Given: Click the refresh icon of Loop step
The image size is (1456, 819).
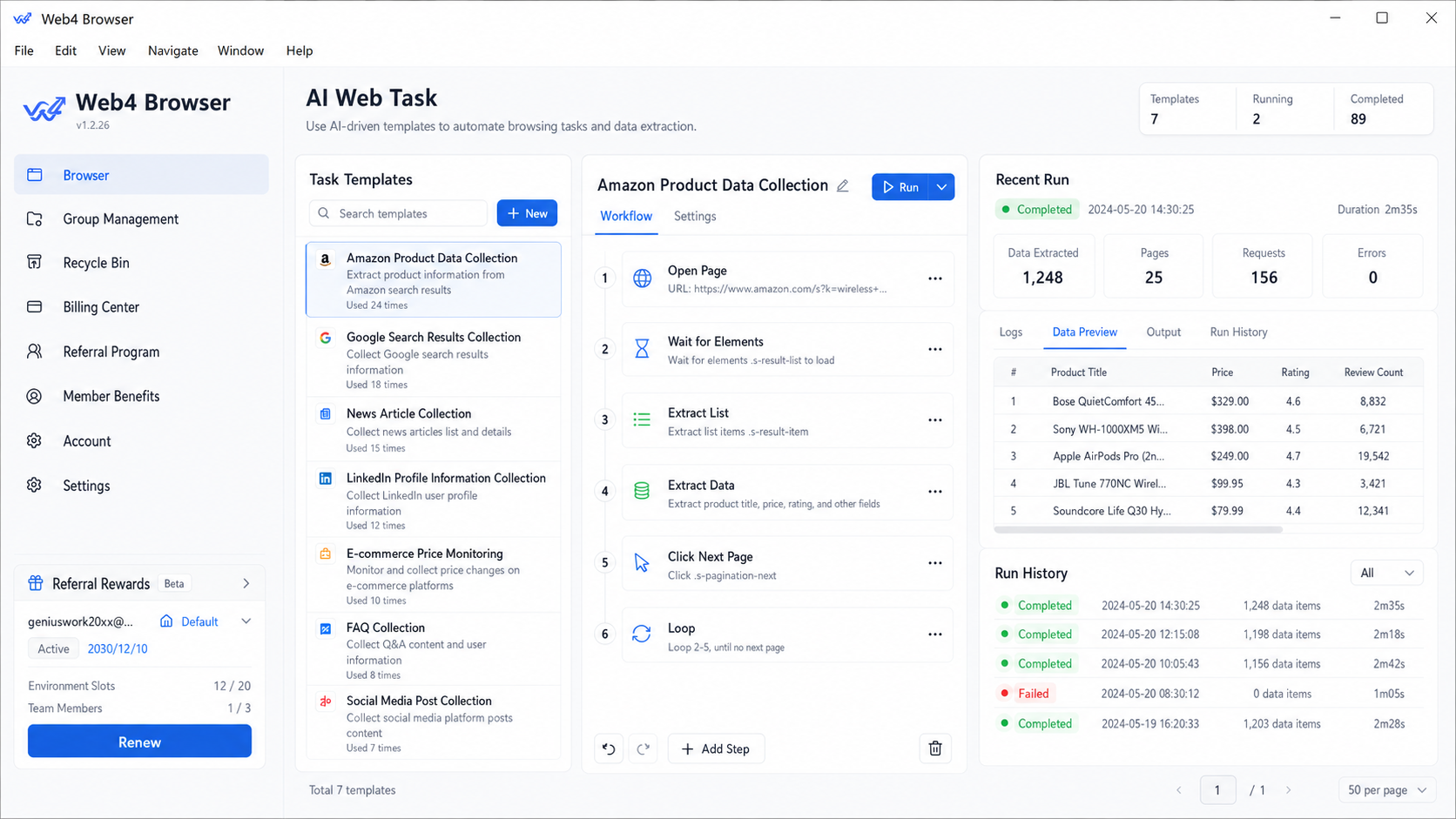Looking at the screenshot, I should 642,634.
